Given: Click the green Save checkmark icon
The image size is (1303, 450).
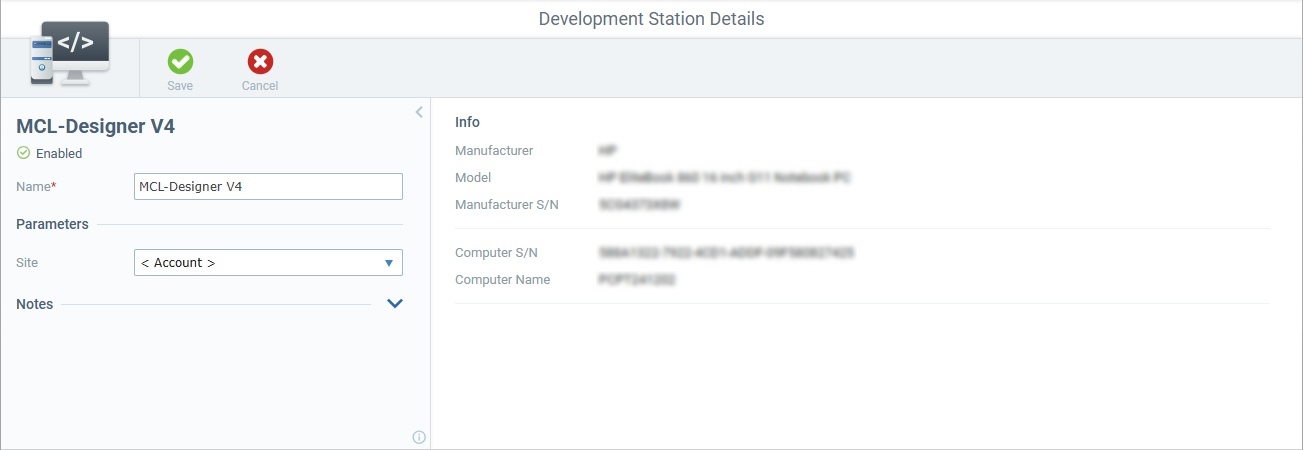Looking at the screenshot, I should pyautogui.click(x=180, y=62).
